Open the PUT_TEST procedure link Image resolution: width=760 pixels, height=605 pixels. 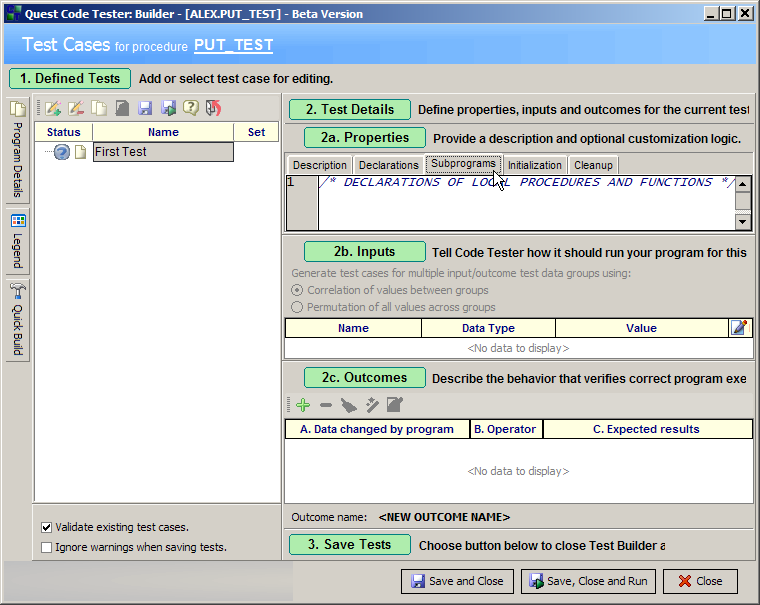[234, 45]
